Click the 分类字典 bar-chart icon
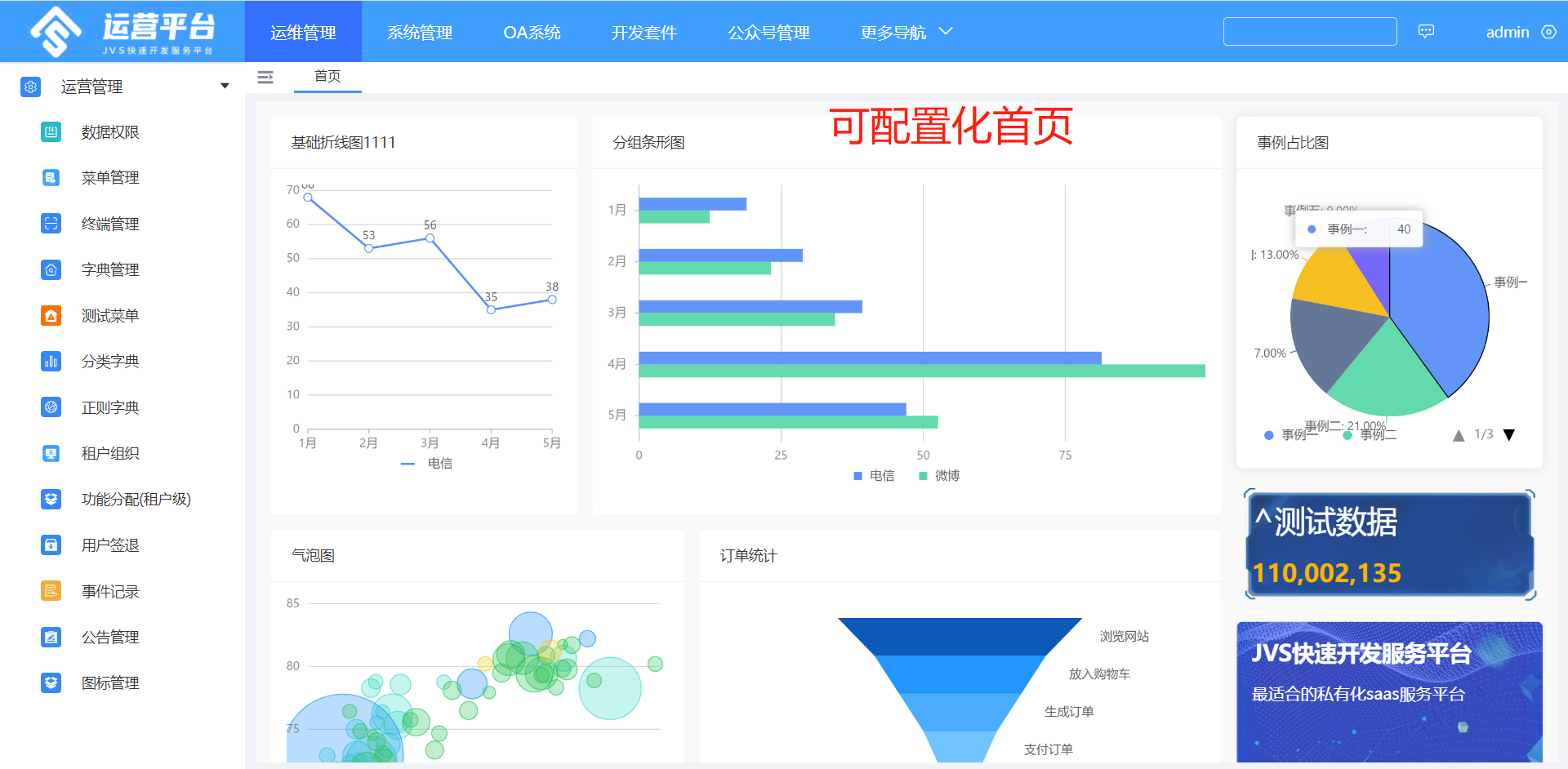The width and height of the screenshot is (1568, 769). tap(51, 361)
